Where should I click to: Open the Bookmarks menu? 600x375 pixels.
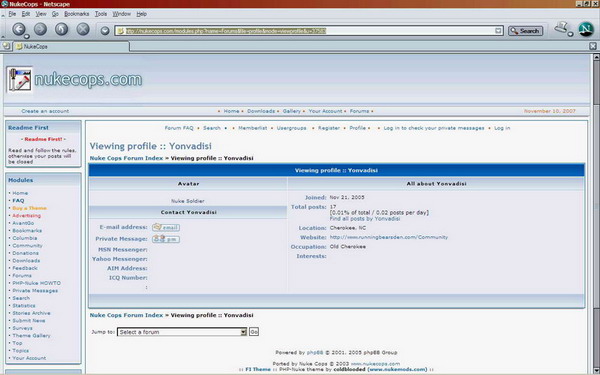click(x=77, y=14)
